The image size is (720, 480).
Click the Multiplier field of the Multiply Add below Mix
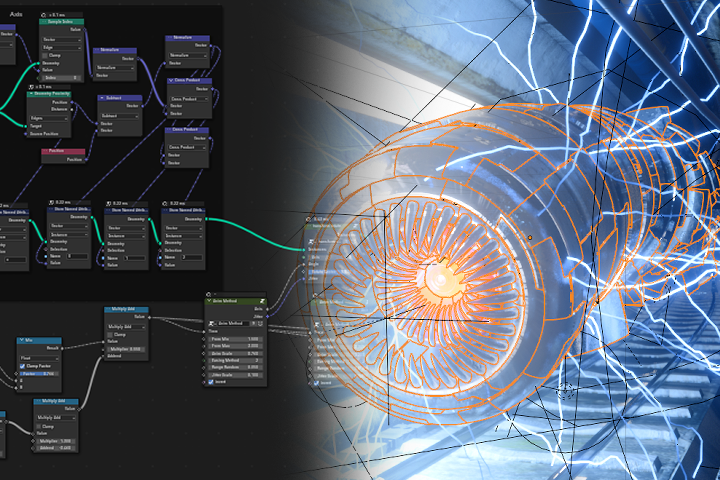pyautogui.click(x=56, y=441)
